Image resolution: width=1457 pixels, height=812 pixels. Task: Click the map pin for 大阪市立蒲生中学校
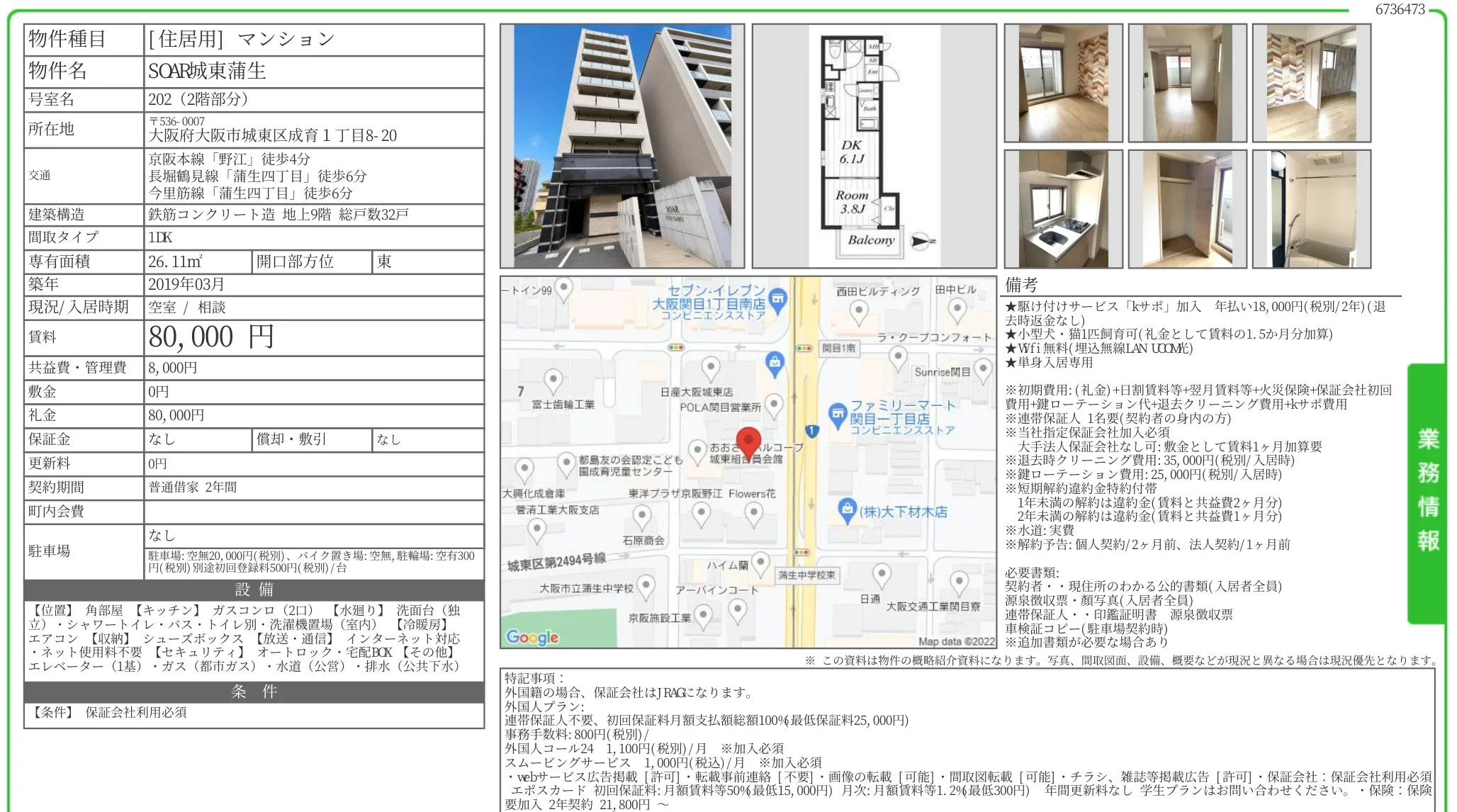pos(646,587)
